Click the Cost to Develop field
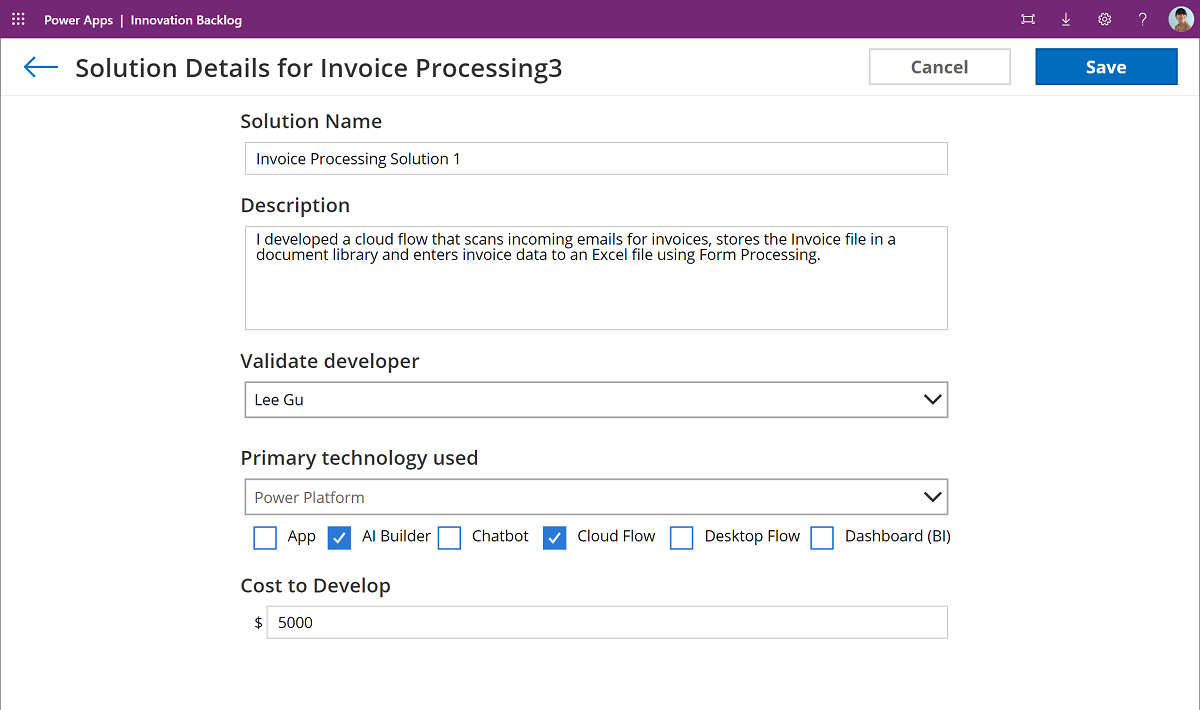 [x=607, y=622]
